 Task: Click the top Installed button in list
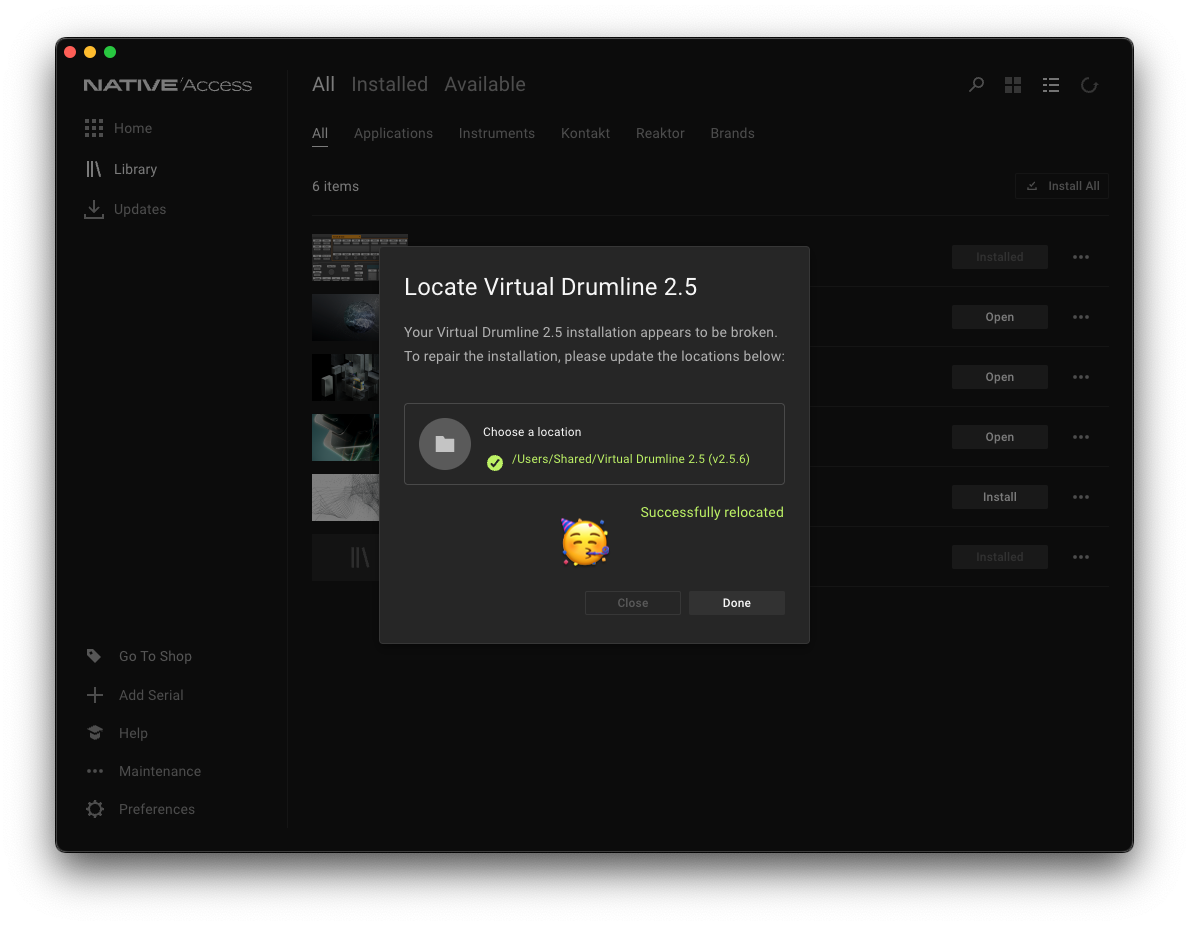[999, 257]
